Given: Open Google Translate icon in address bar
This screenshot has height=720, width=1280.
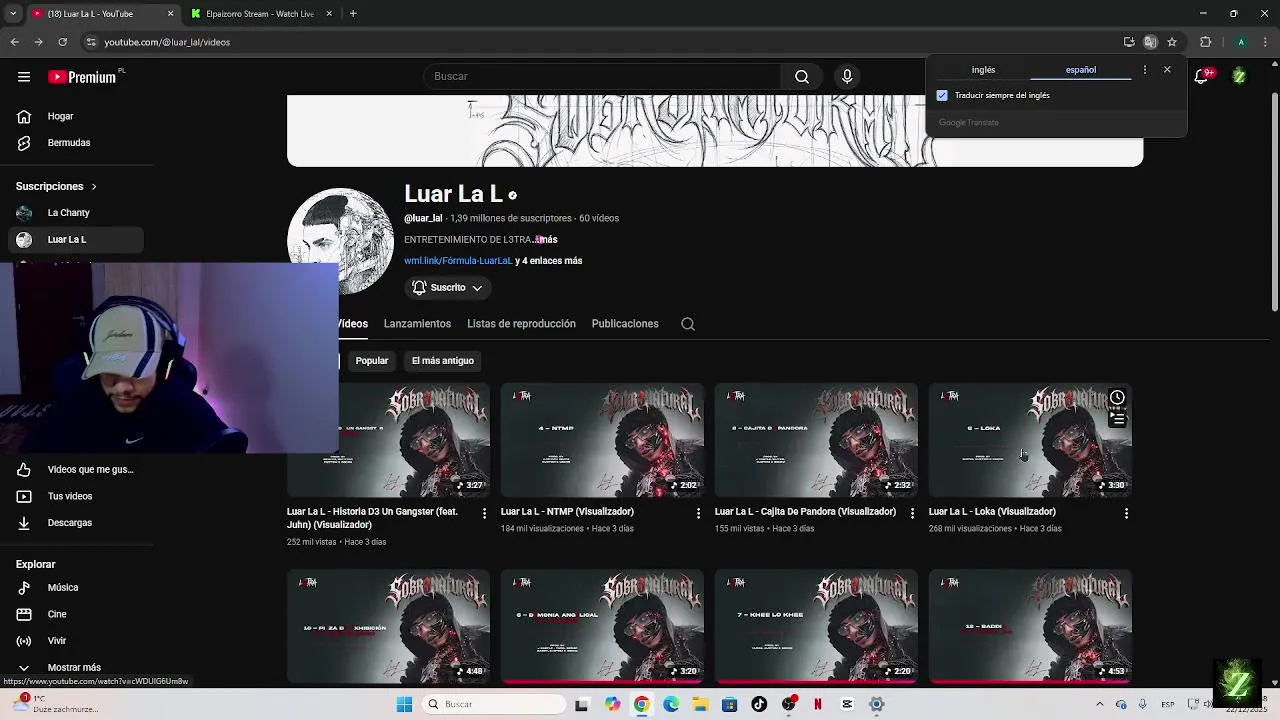Looking at the screenshot, I should tap(1150, 42).
